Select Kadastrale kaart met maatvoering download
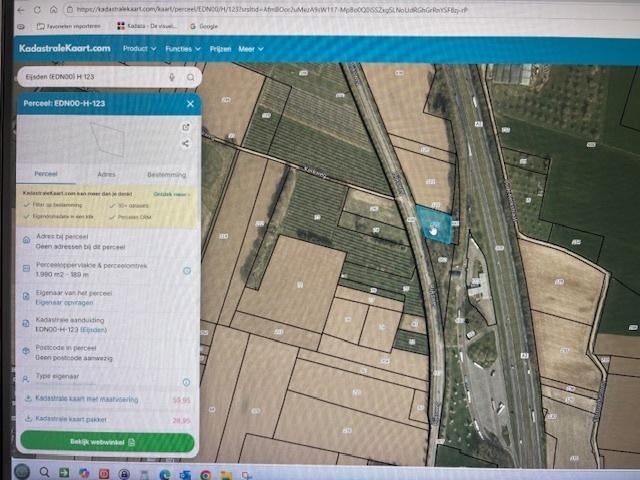Viewport: 640px width, 480px height. [107, 399]
